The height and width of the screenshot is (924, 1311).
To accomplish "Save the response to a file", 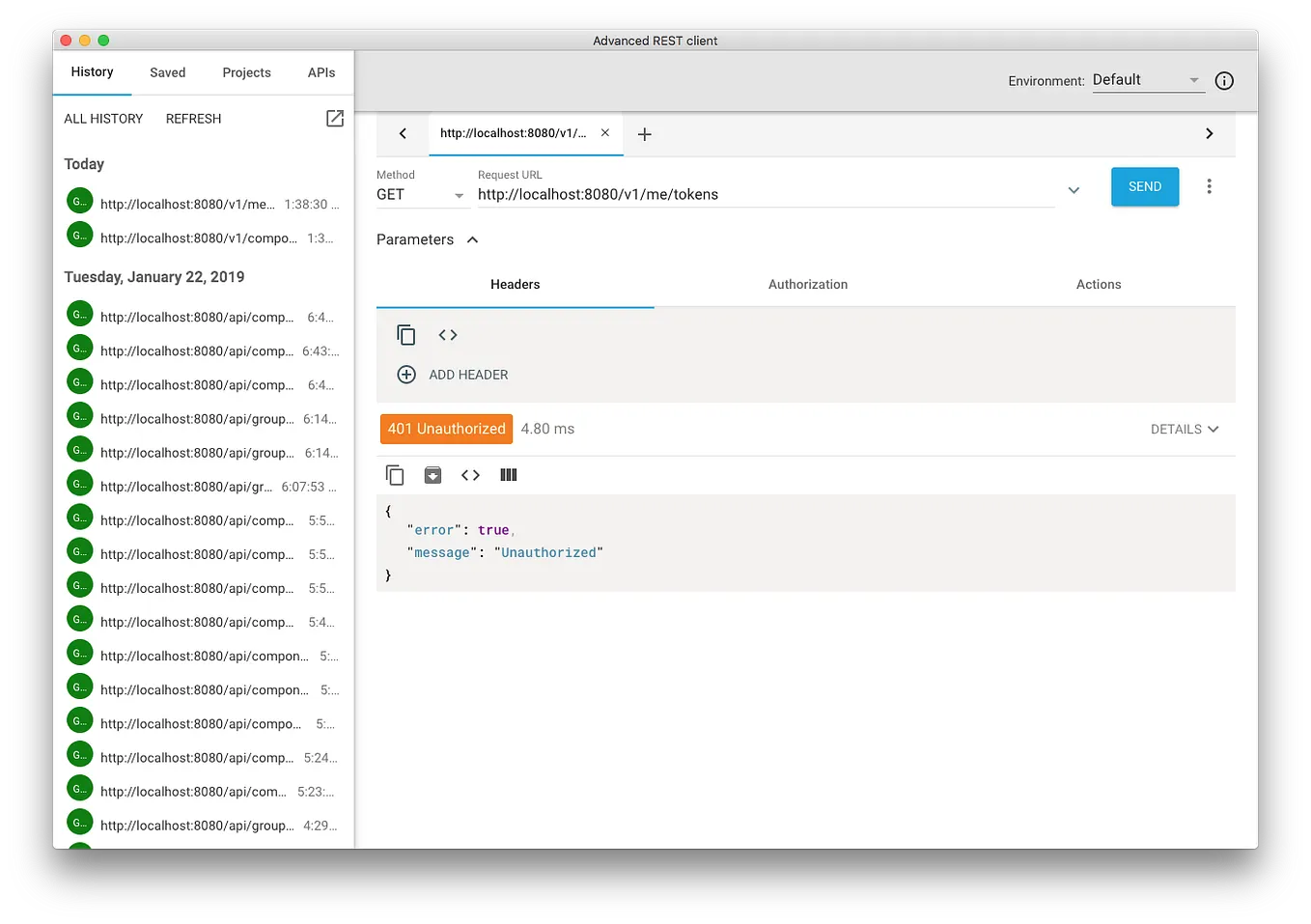I will [x=432, y=474].
